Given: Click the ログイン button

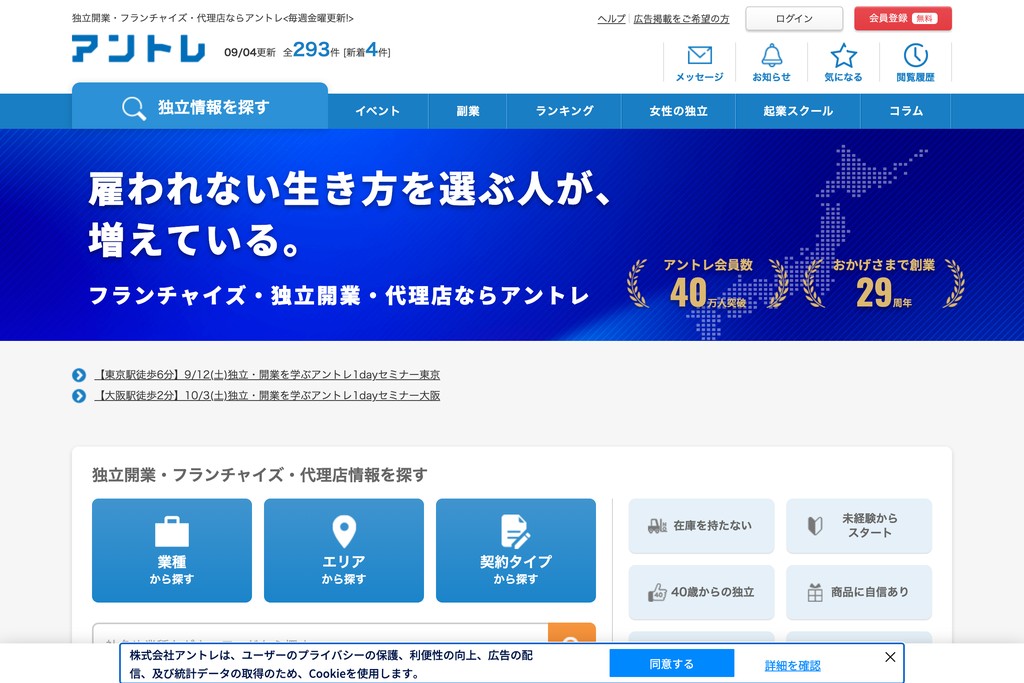Looking at the screenshot, I should pos(794,18).
